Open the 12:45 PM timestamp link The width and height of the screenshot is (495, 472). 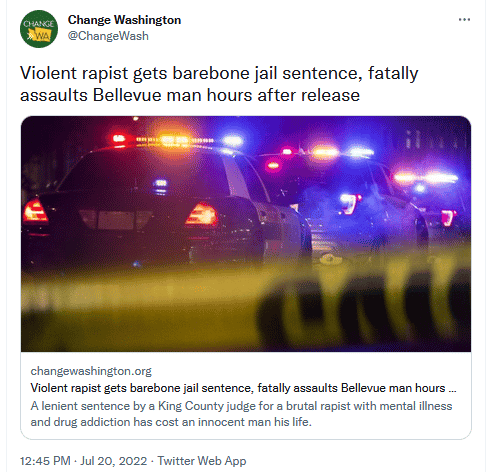tap(45, 461)
